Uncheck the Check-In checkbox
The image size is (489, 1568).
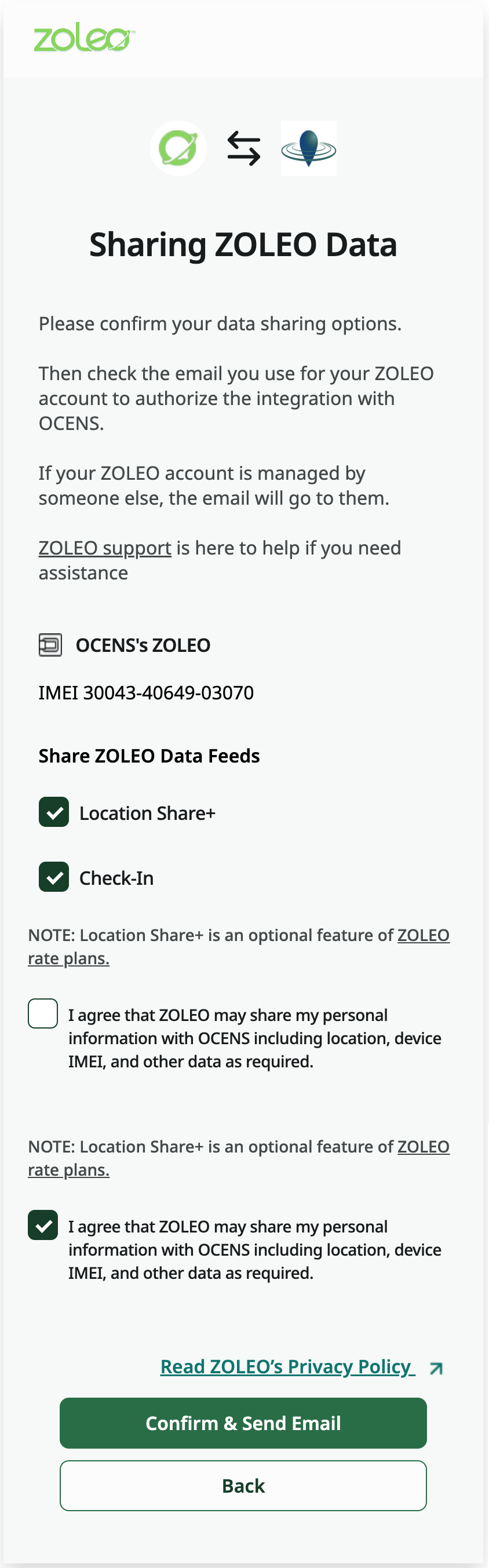point(53,877)
